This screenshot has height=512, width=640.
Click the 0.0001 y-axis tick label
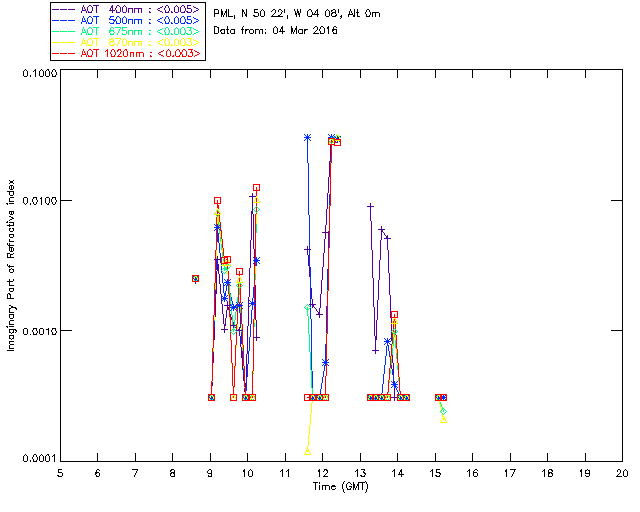[39, 458]
